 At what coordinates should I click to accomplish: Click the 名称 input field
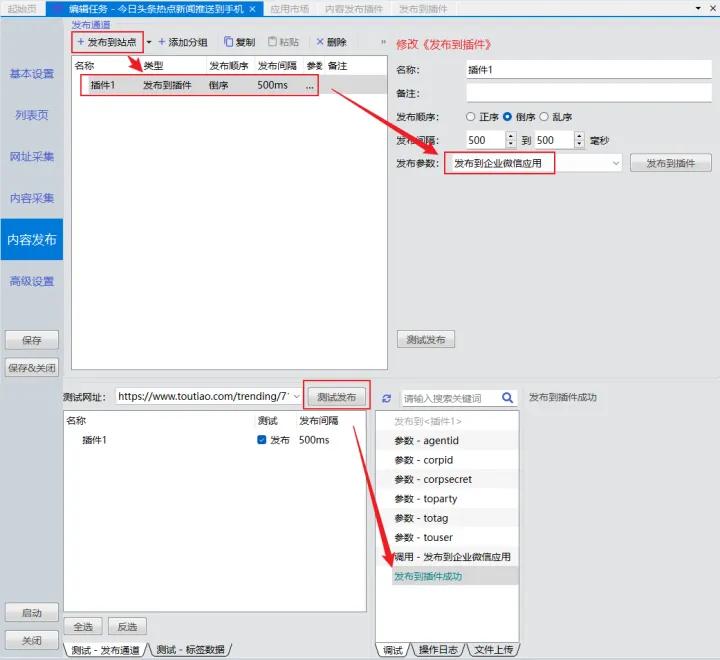coord(589,70)
